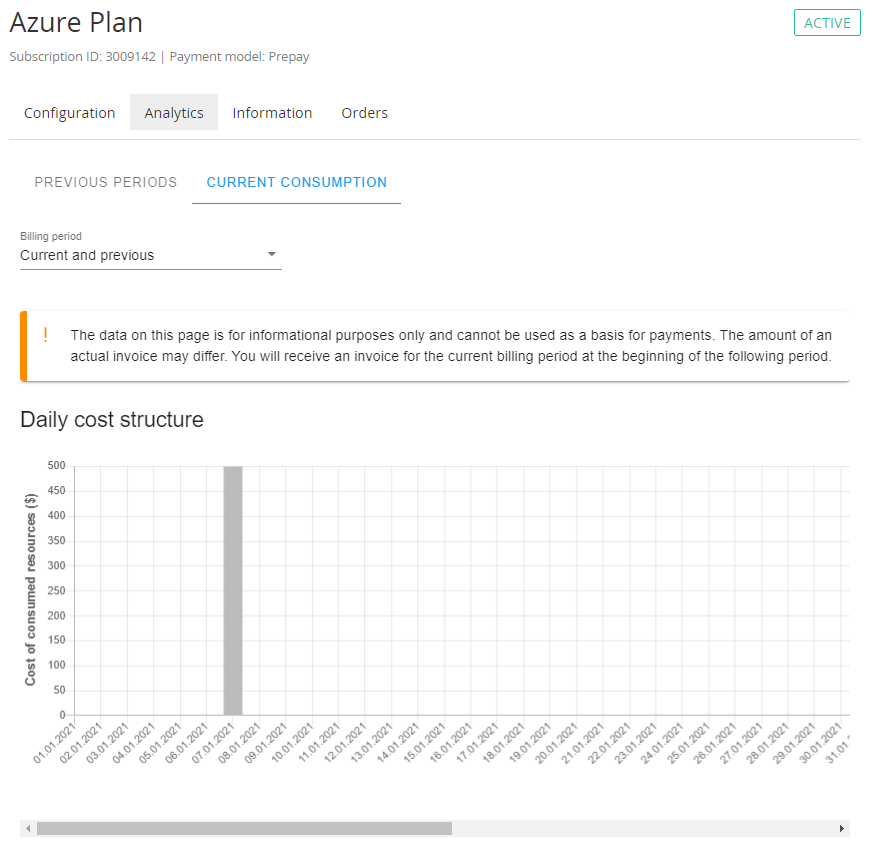Go to the Orders tab
874x843 pixels.
tap(365, 113)
